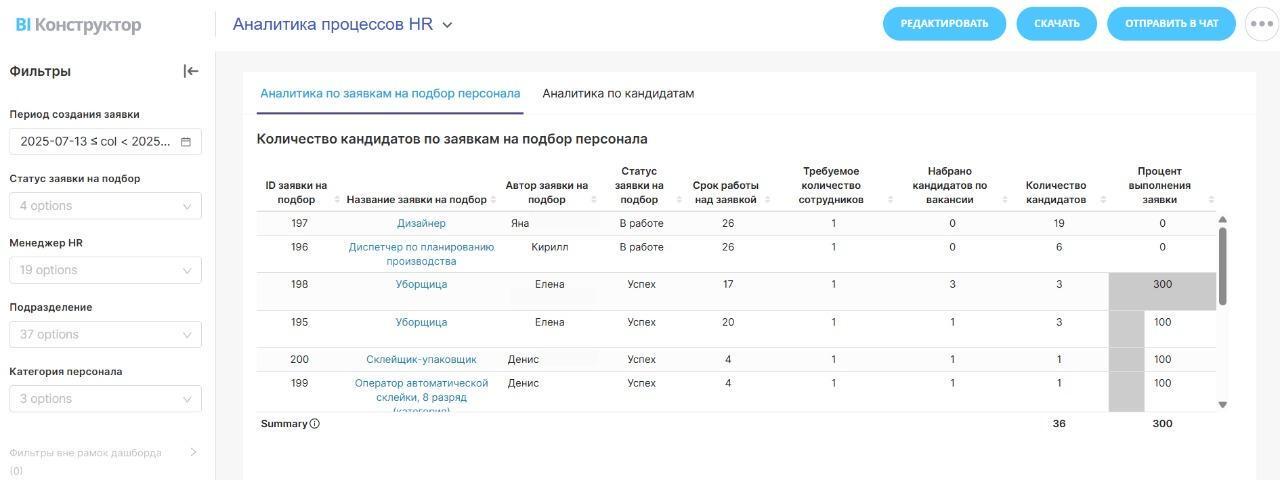Switch to Аналитика по кандидатам tab
Image resolution: width=1280 pixels, height=480 pixels.
[618, 93]
